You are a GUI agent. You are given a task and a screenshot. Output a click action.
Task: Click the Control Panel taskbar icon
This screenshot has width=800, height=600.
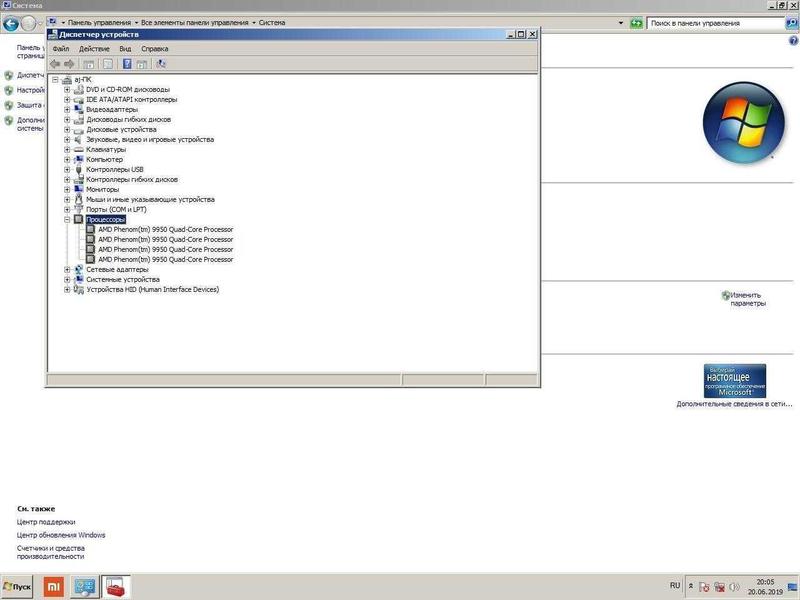tap(85, 587)
